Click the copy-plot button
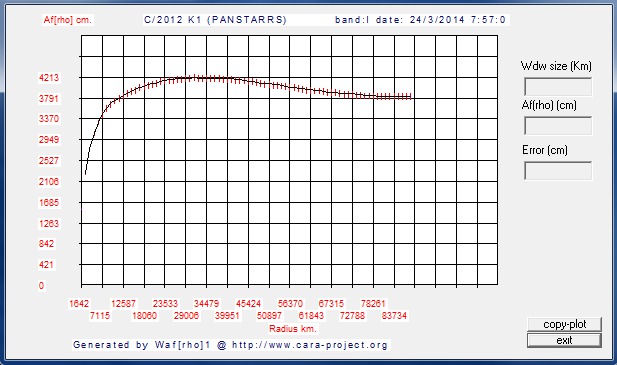Viewport: 617px width, 365px height. coord(564,324)
